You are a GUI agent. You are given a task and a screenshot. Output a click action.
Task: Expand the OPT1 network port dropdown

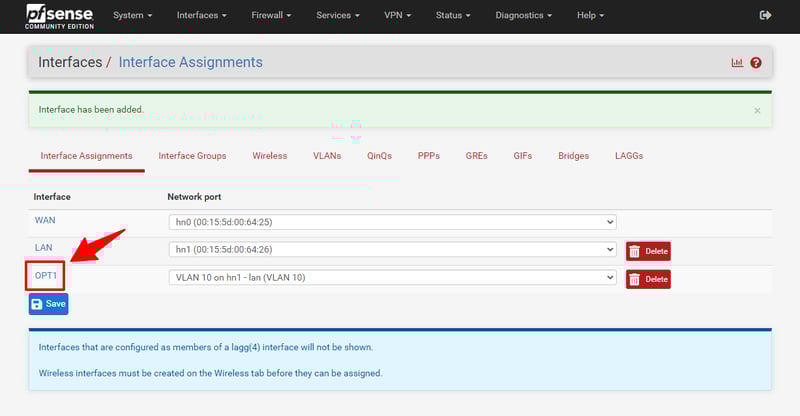392,278
